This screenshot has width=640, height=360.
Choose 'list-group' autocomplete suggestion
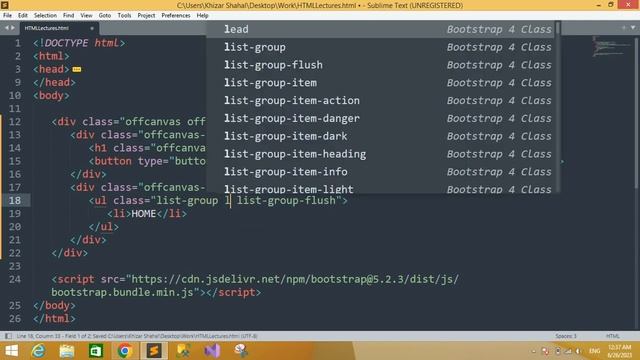pyautogui.click(x=380, y=47)
